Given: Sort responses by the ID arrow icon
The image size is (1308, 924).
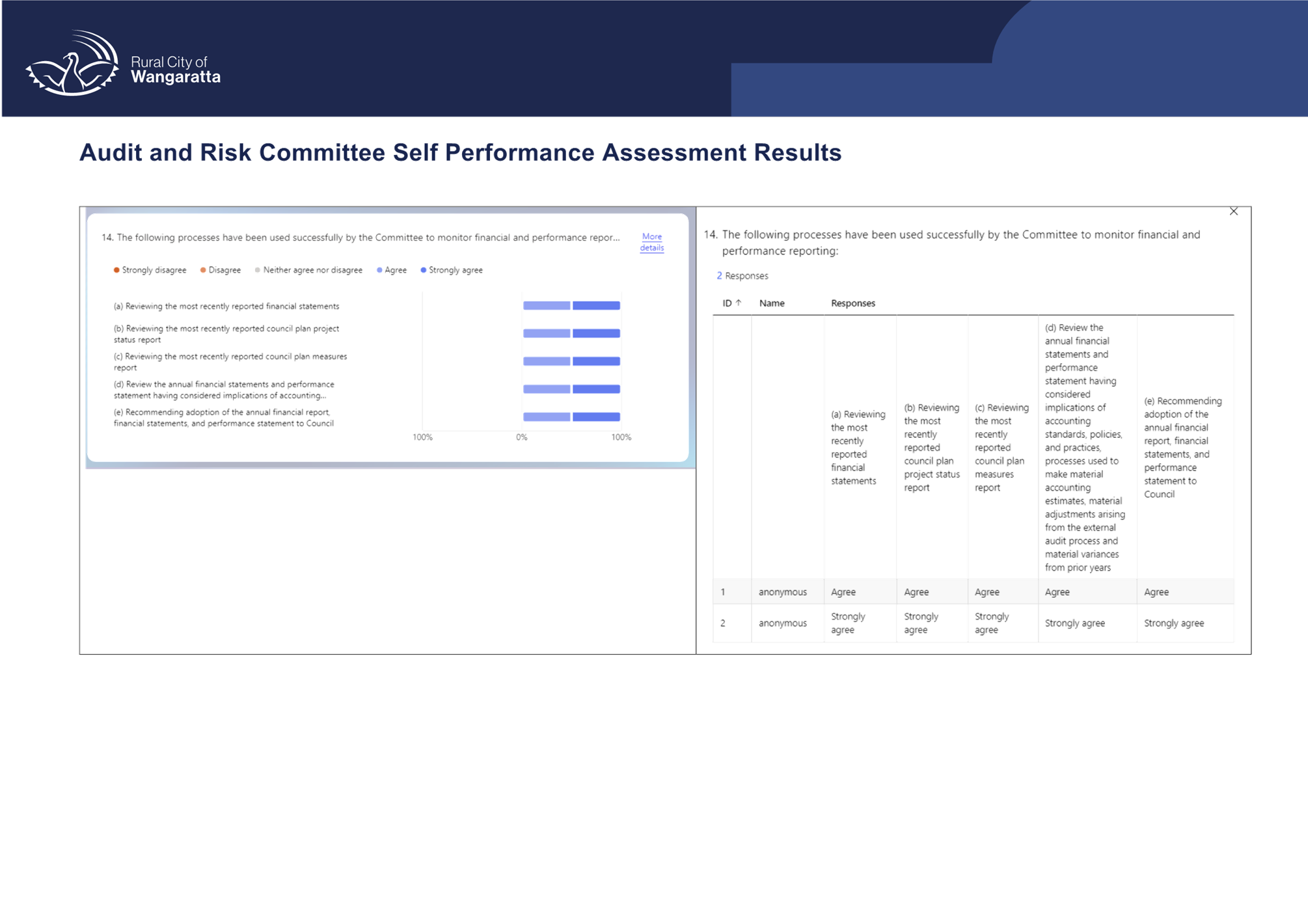Looking at the screenshot, I should click(x=739, y=303).
